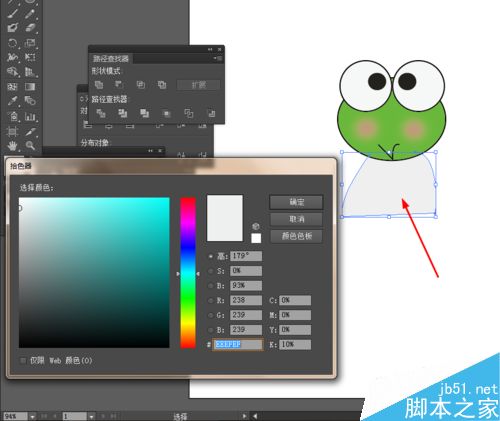Click the new color preview swatch

tap(225, 218)
